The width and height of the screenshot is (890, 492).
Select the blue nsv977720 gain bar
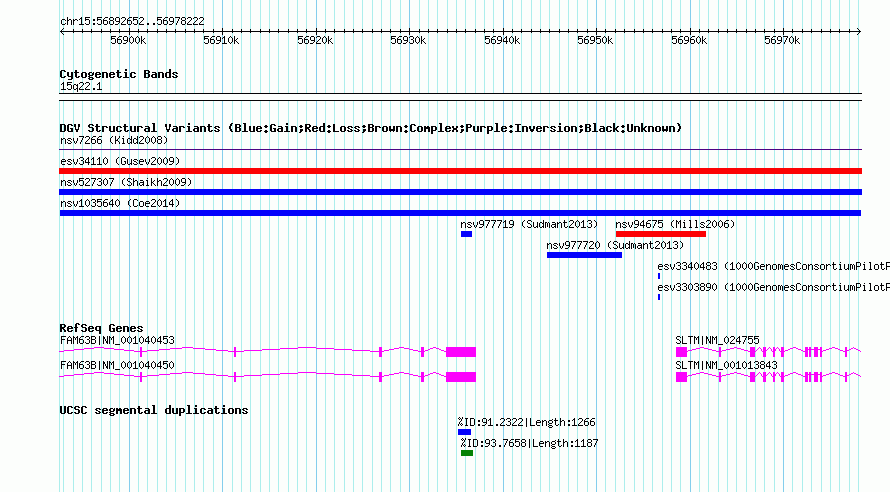(x=584, y=255)
